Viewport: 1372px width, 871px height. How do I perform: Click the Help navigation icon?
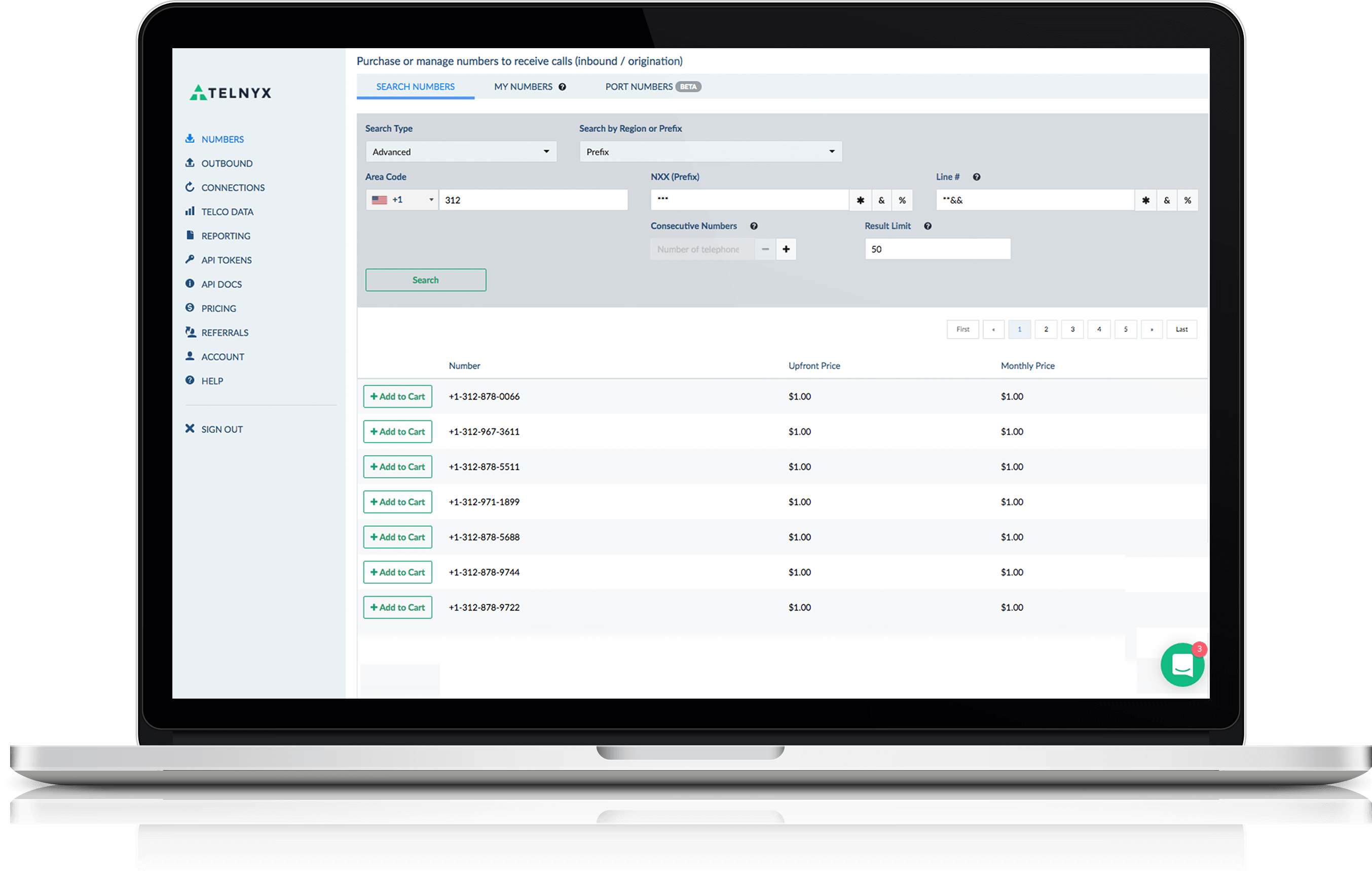(191, 379)
